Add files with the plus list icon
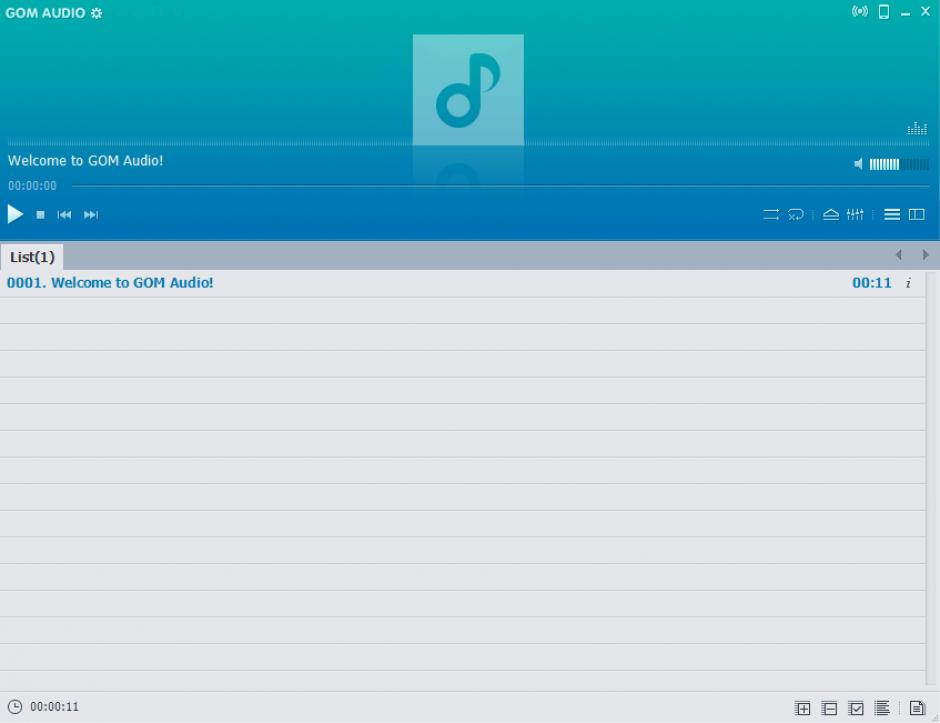The height and width of the screenshot is (723, 940). (803, 708)
